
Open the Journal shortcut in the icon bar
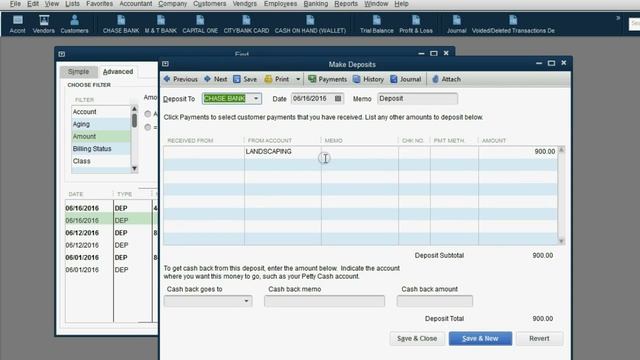tap(456, 24)
